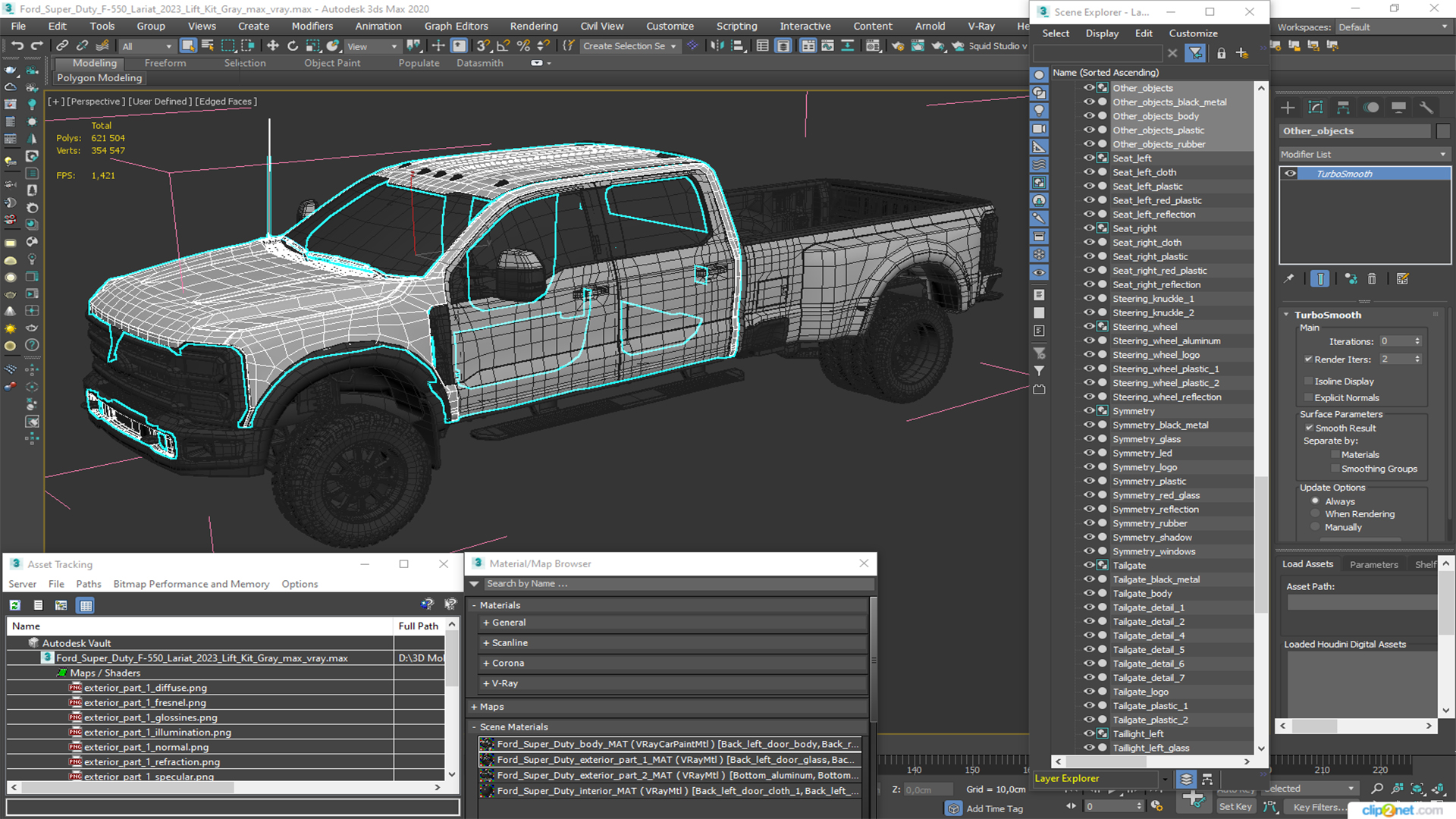The image size is (1456, 819).
Task: Refresh the Asset Tracking list
Action: tap(15, 605)
